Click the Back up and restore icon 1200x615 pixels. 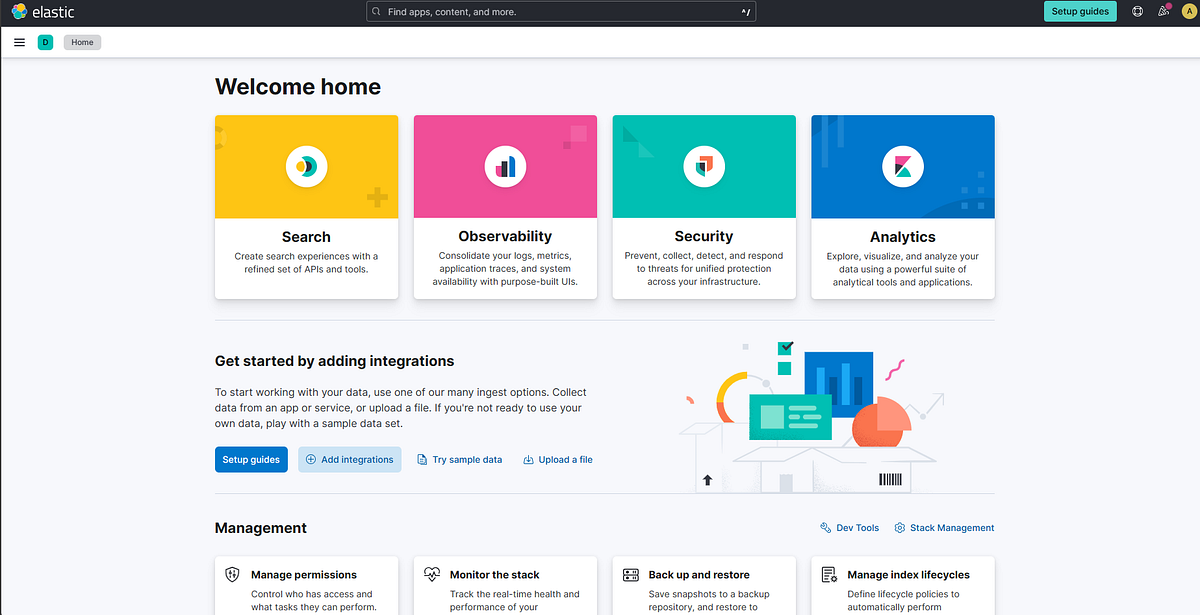point(630,574)
